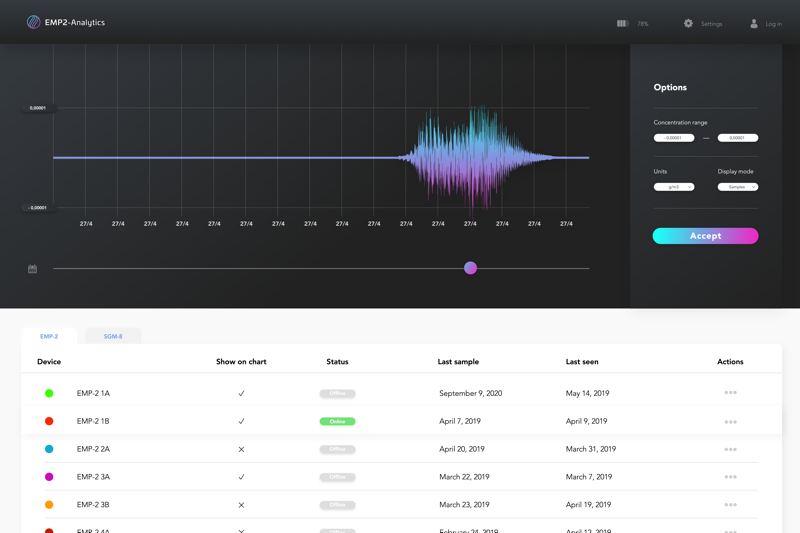Click the Last seen column header
The height and width of the screenshot is (533, 800).
click(582, 362)
